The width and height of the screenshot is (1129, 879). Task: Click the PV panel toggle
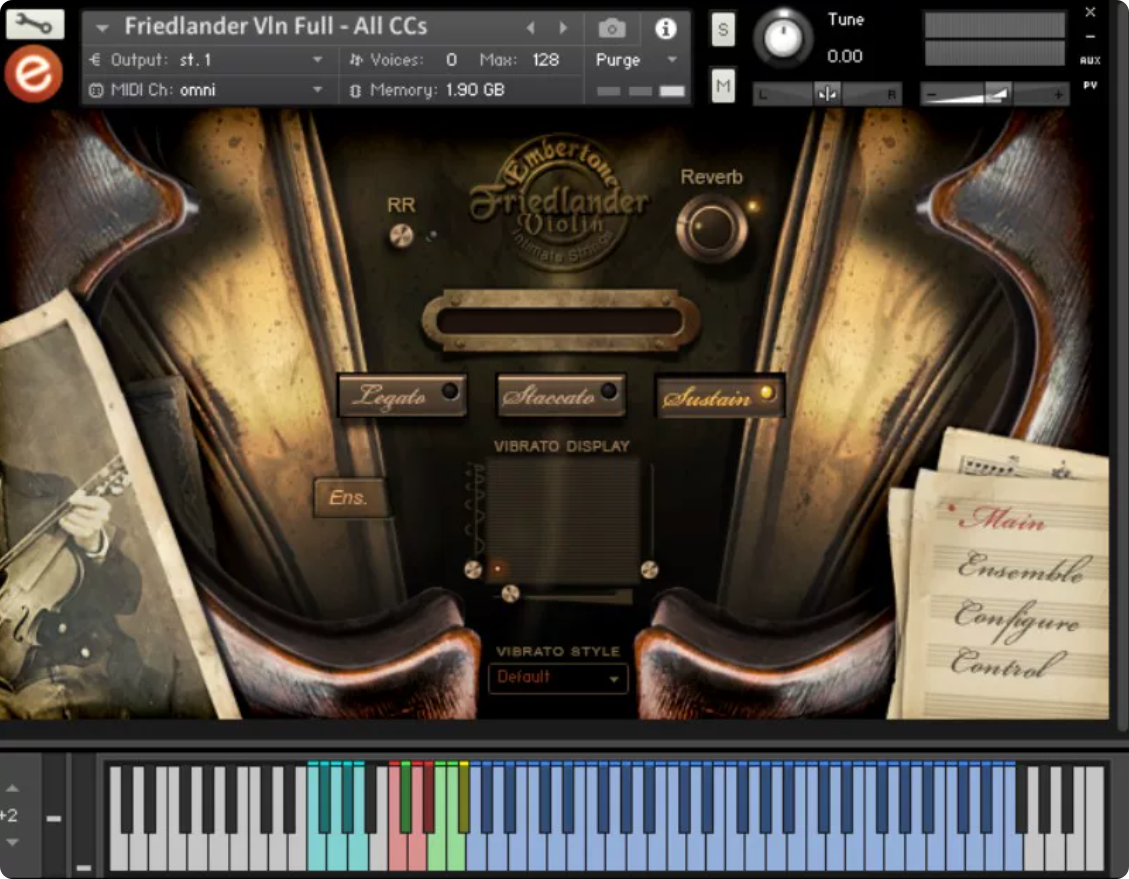tap(1090, 85)
